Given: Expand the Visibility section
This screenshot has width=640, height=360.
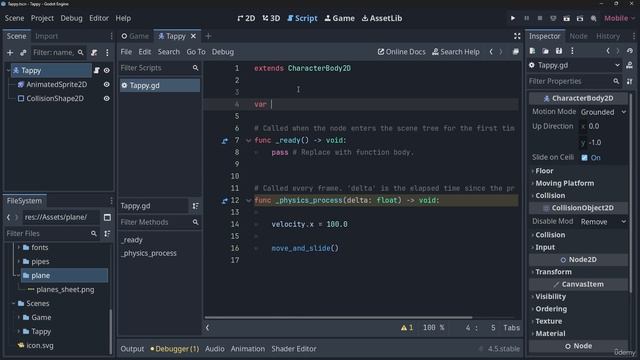Looking at the screenshot, I should pos(549,297).
